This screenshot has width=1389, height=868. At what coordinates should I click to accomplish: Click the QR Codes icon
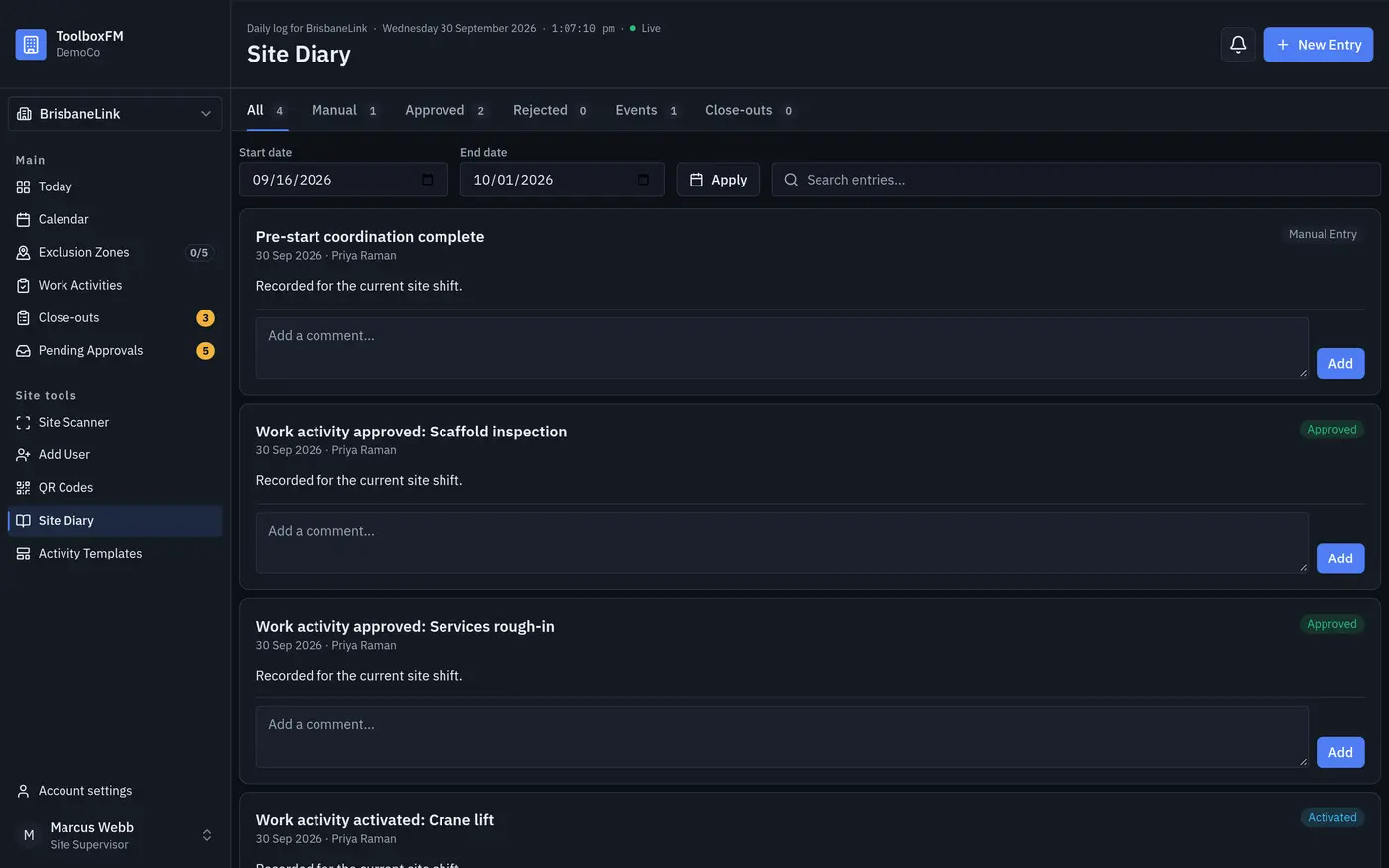(23, 487)
